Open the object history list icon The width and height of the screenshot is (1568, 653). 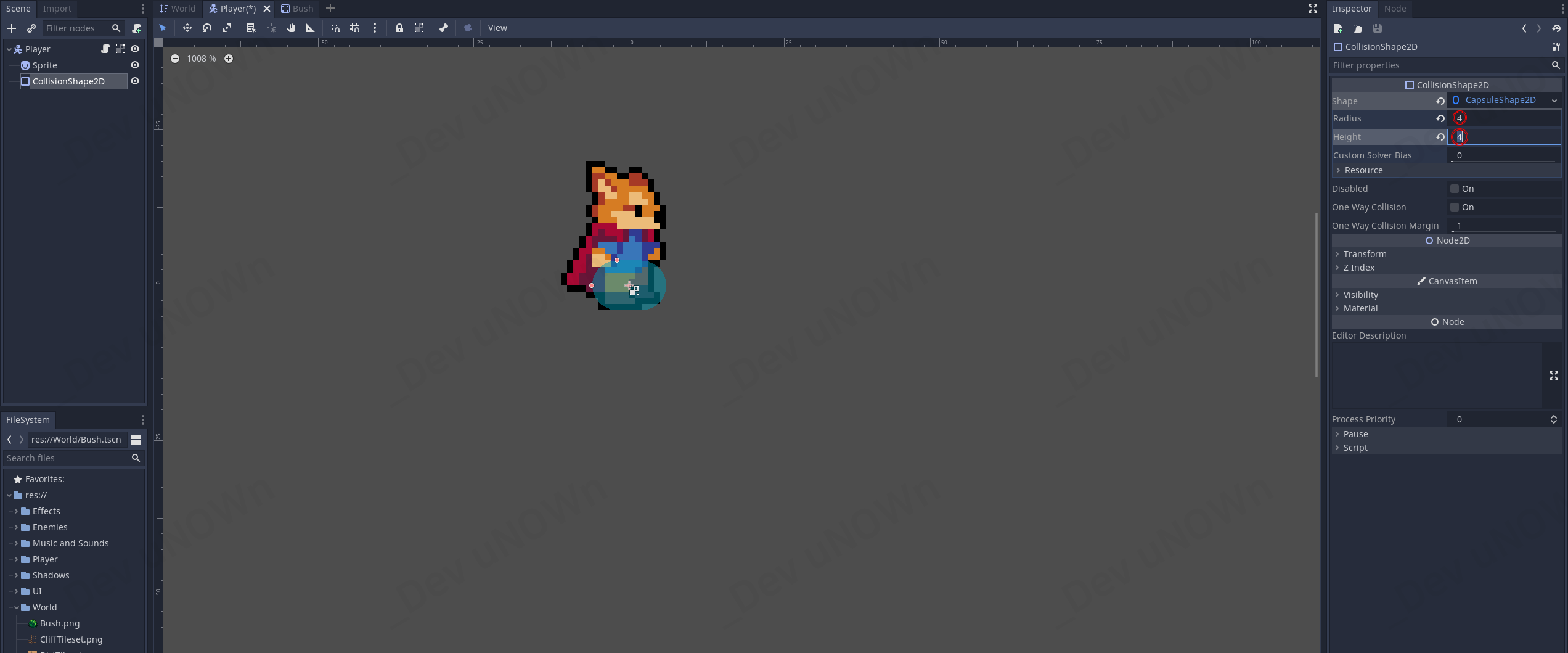coord(1556,28)
